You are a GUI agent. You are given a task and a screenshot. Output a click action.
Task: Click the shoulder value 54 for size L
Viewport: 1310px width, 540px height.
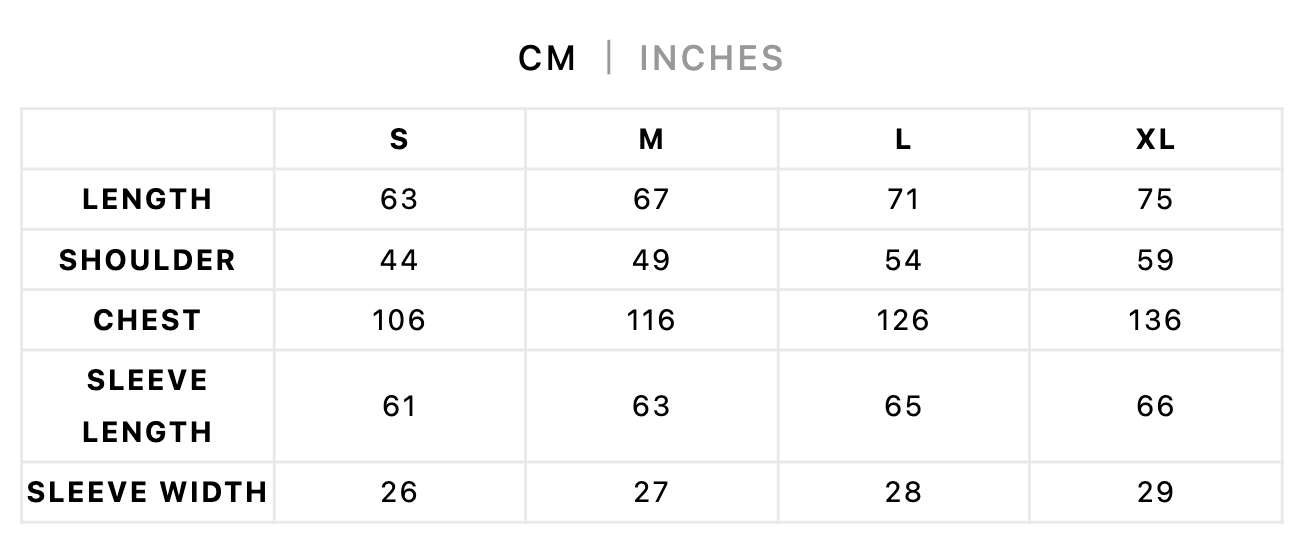[x=903, y=260]
